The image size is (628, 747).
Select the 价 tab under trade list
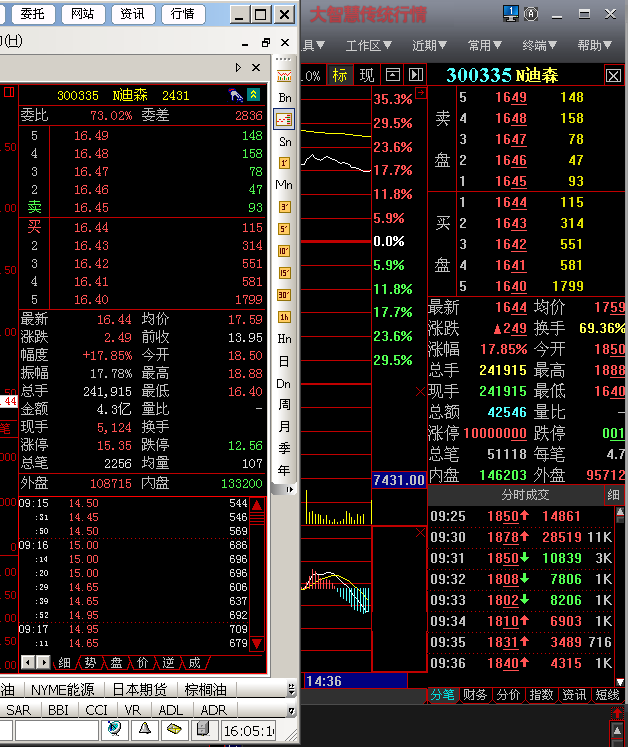(x=142, y=663)
